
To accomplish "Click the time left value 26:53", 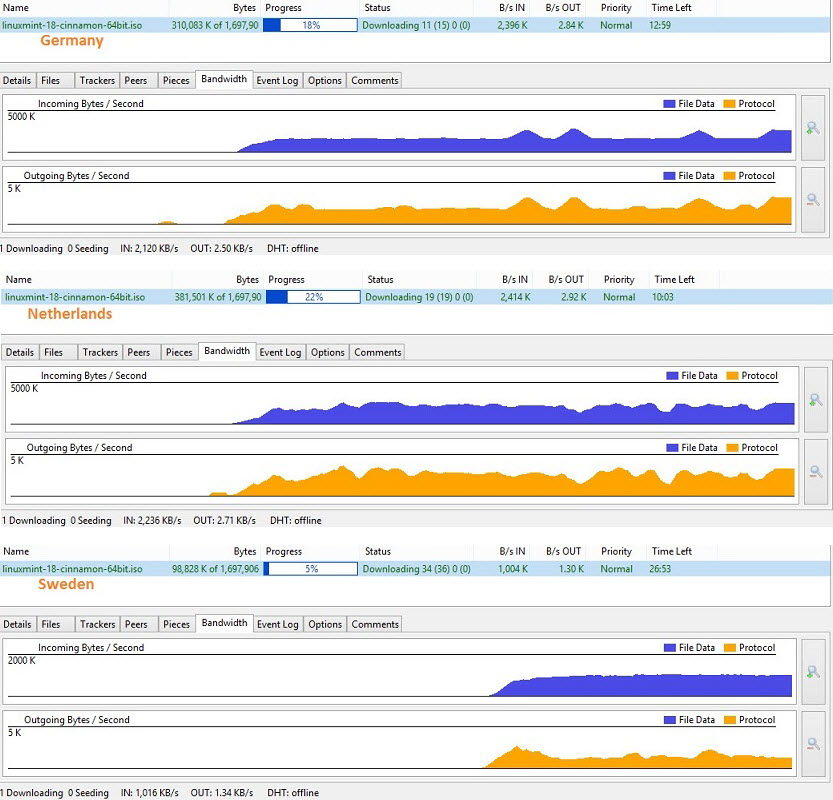I will pyautogui.click(x=660, y=569).
